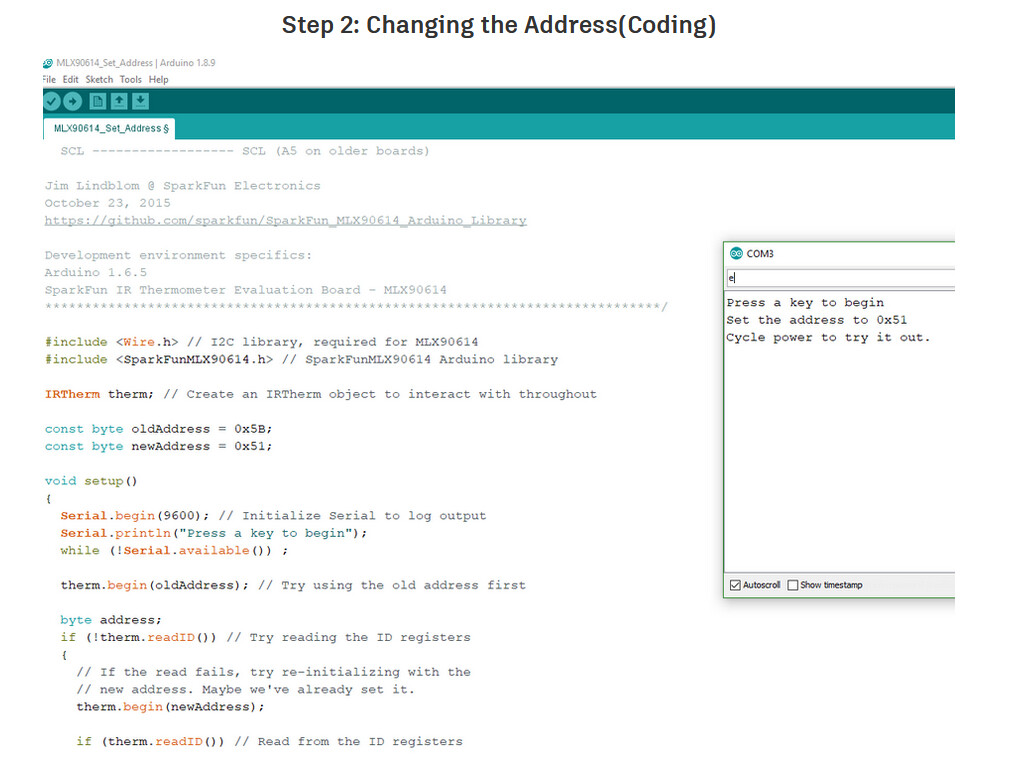Open the SparkFun GitHub library link

[285, 221]
